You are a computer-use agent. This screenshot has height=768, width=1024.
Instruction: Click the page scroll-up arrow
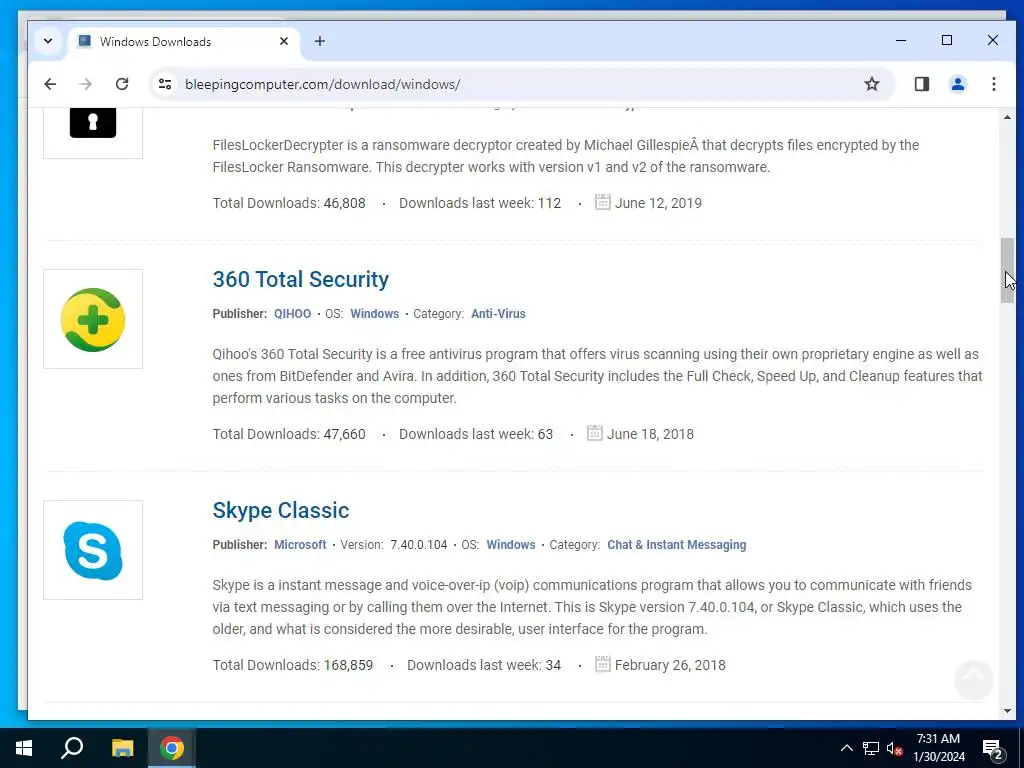[1007, 118]
